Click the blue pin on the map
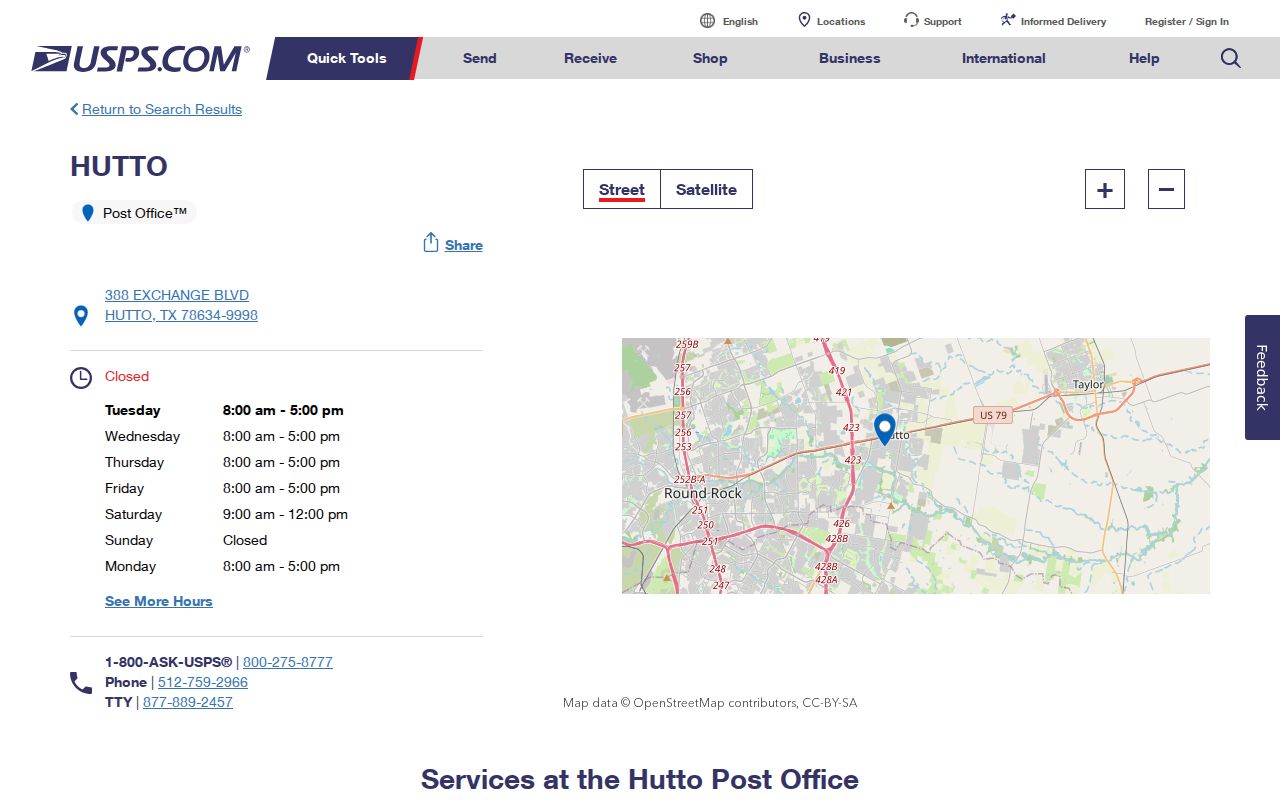Viewport: 1280px width, 800px height. click(x=884, y=429)
